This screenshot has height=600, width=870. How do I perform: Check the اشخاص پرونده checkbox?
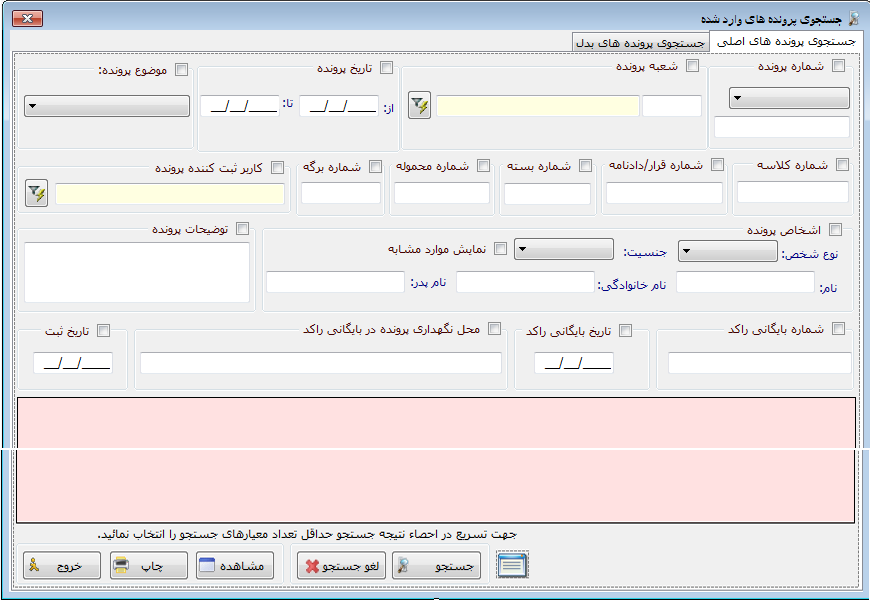tap(836, 230)
